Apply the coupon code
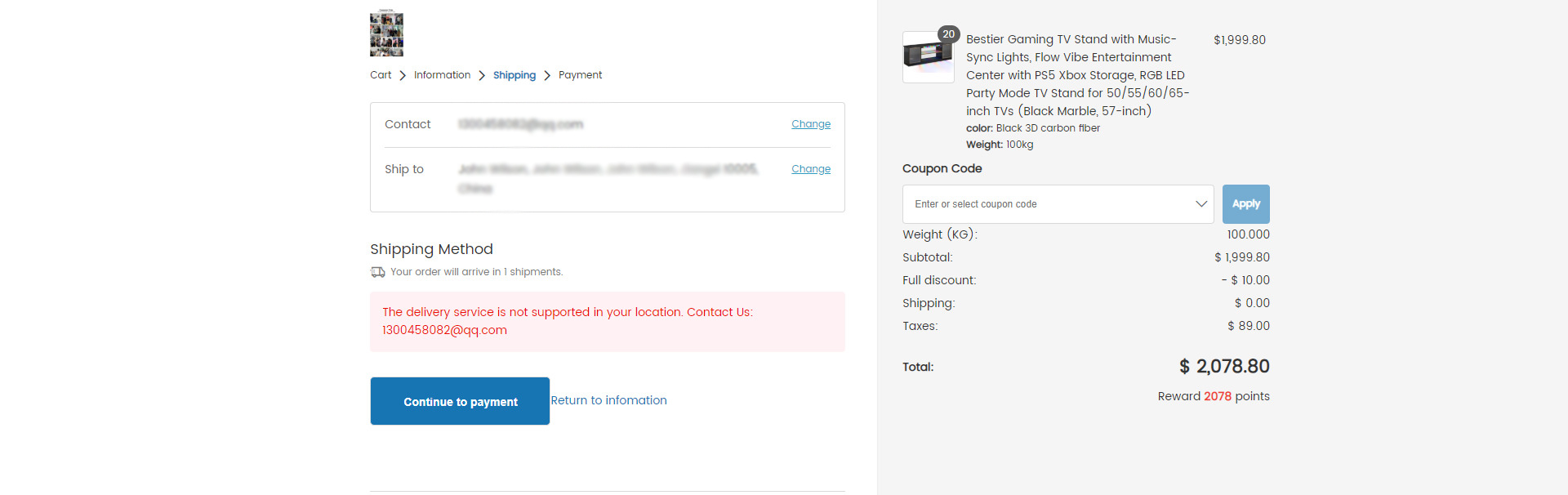 (1245, 204)
